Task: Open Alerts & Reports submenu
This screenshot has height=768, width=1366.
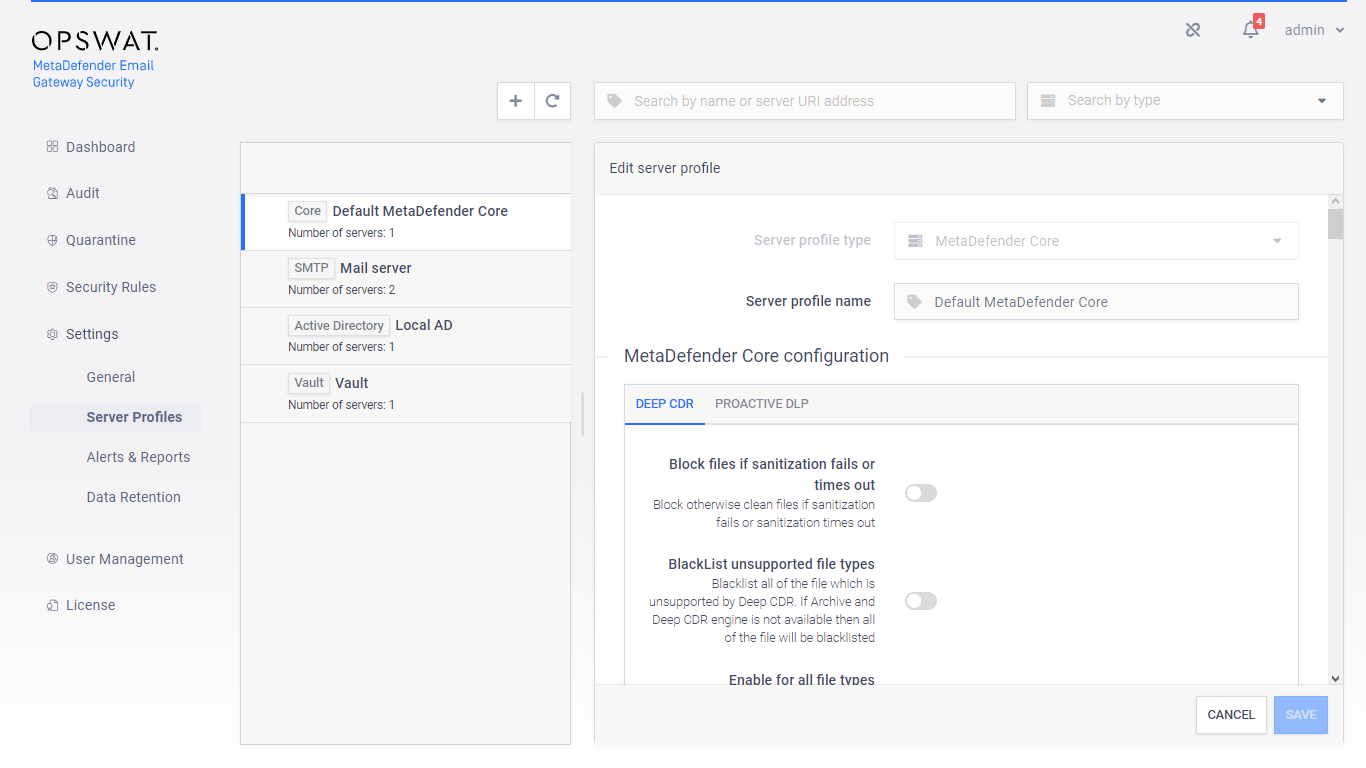Action: 138,457
